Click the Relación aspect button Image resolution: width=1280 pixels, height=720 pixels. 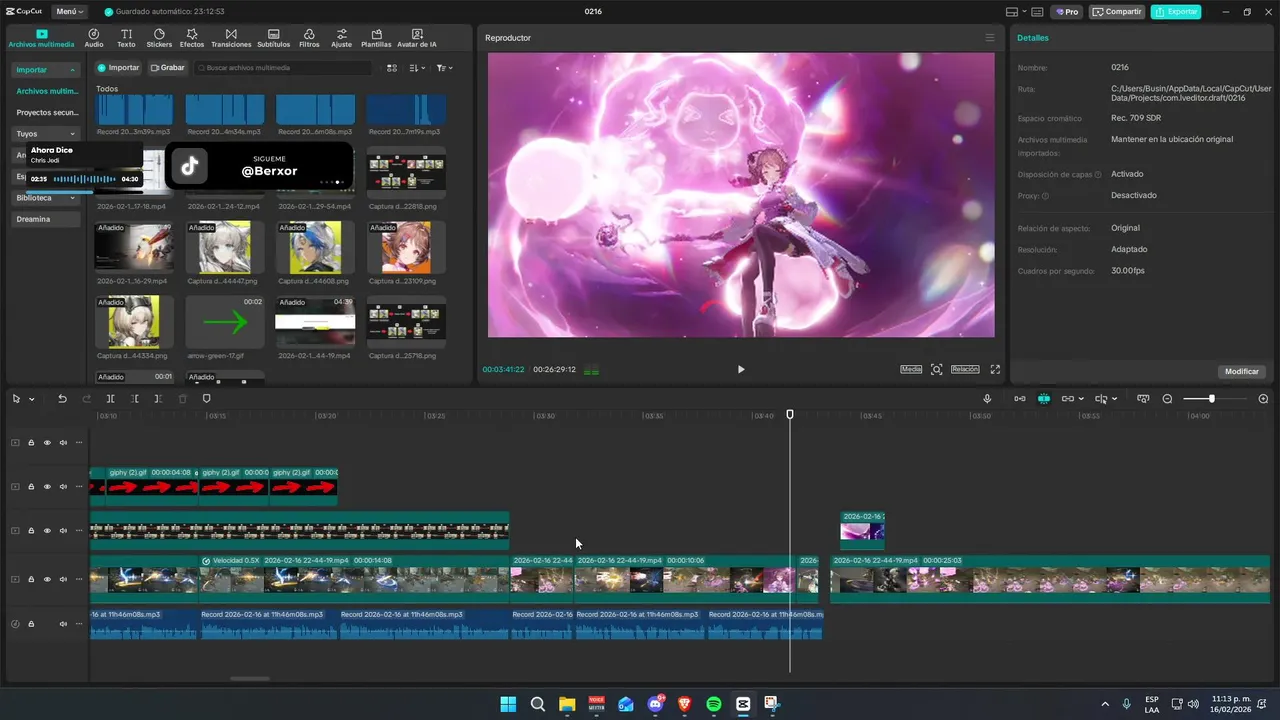coord(965,369)
